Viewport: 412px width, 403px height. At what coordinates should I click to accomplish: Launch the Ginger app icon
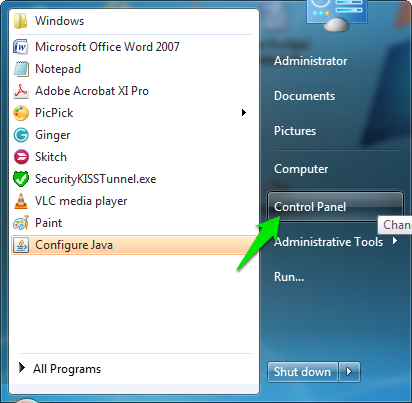point(21,135)
